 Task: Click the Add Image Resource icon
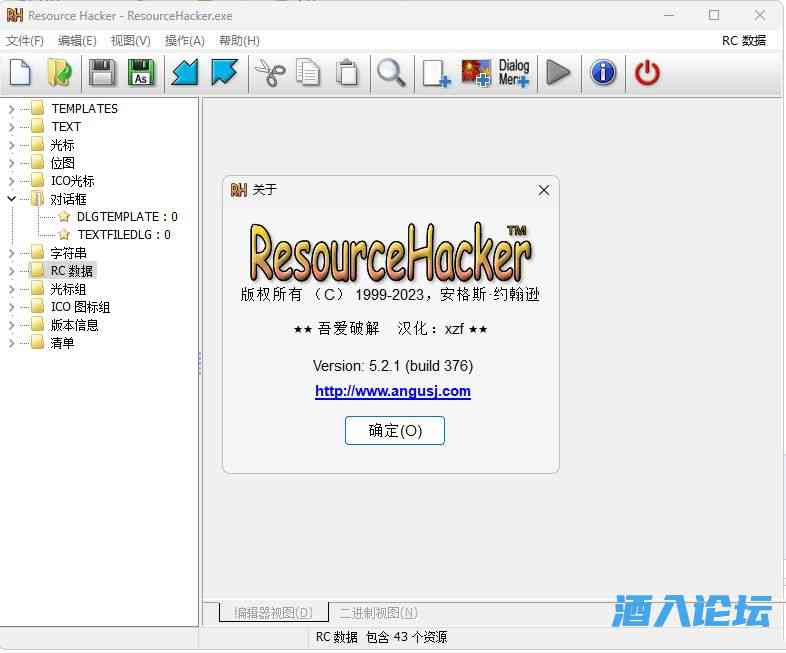point(475,73)
